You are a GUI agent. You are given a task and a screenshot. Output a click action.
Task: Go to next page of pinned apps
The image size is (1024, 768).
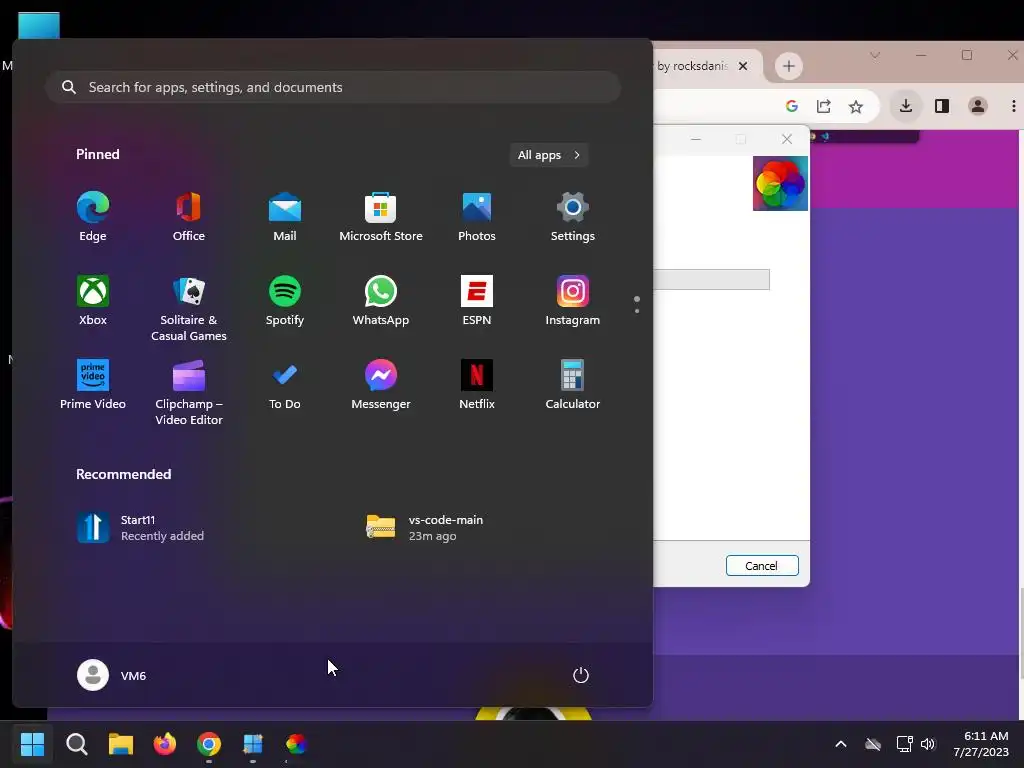click(x=637, y=311)
